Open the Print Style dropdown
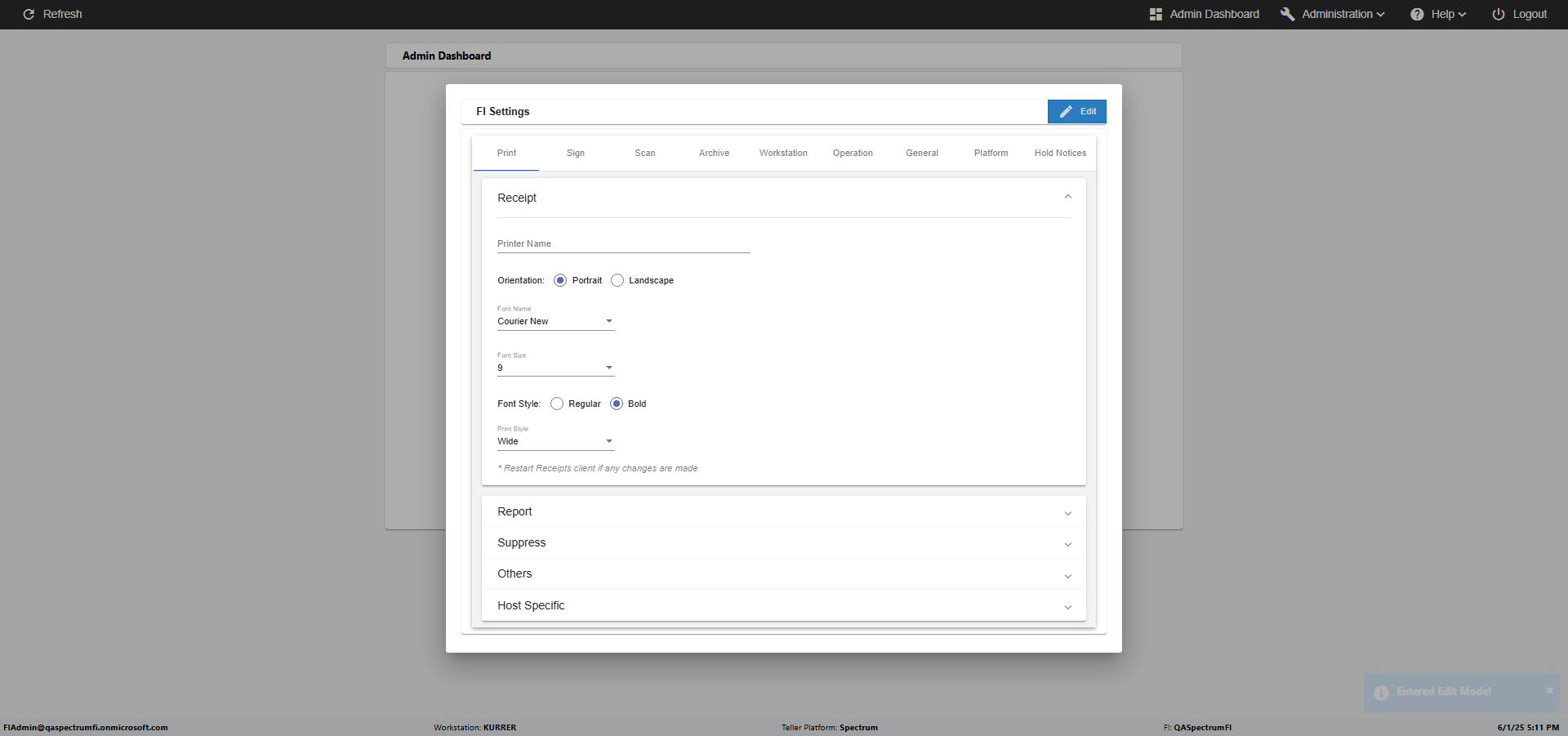This screenshot has height=736, width=1568. point(556,441)
